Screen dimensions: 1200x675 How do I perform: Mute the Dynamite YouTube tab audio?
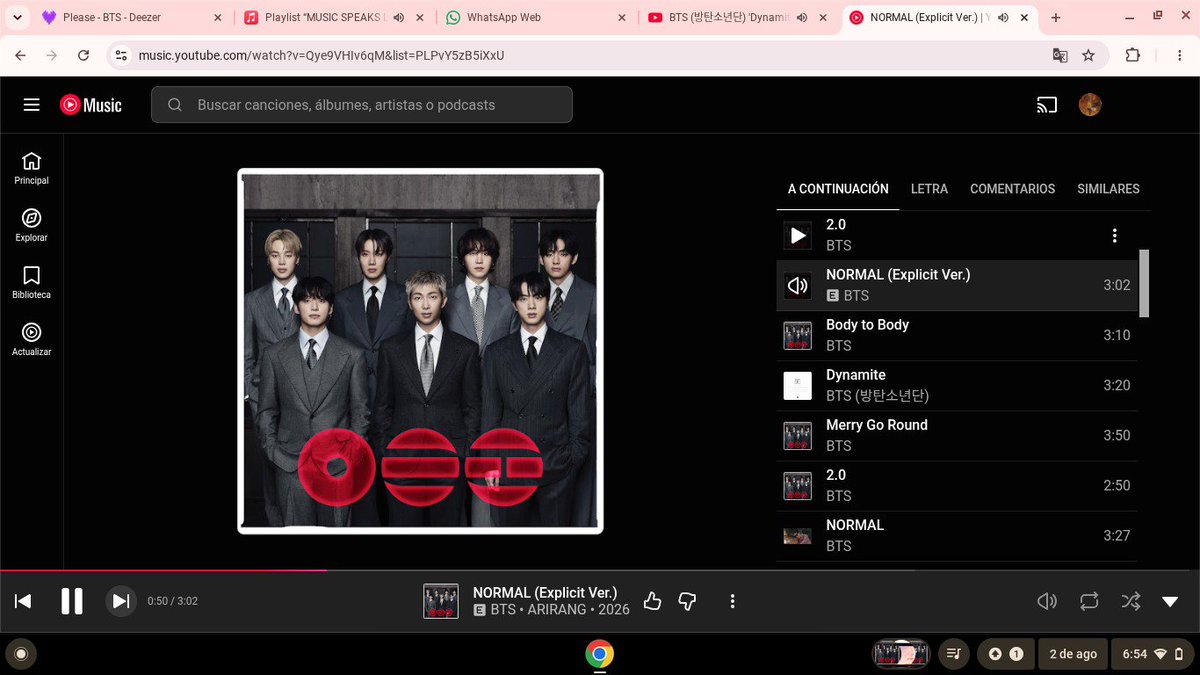802,18
